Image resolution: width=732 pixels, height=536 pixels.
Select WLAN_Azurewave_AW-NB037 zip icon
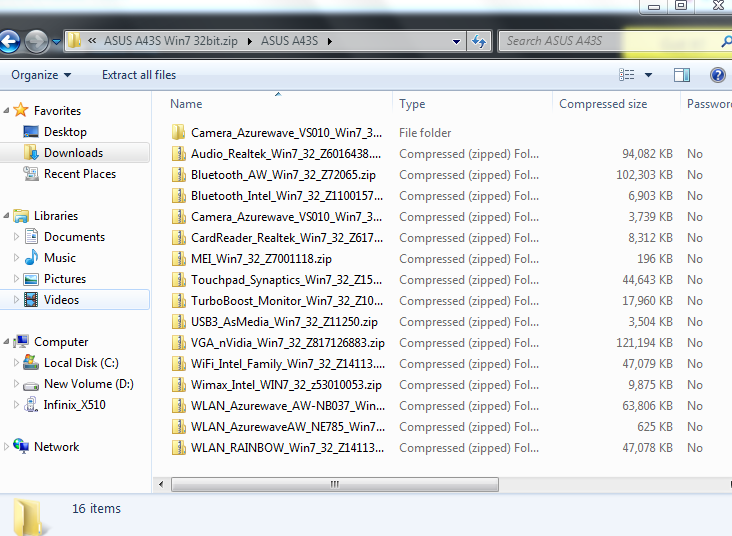[x=178, y=406]
